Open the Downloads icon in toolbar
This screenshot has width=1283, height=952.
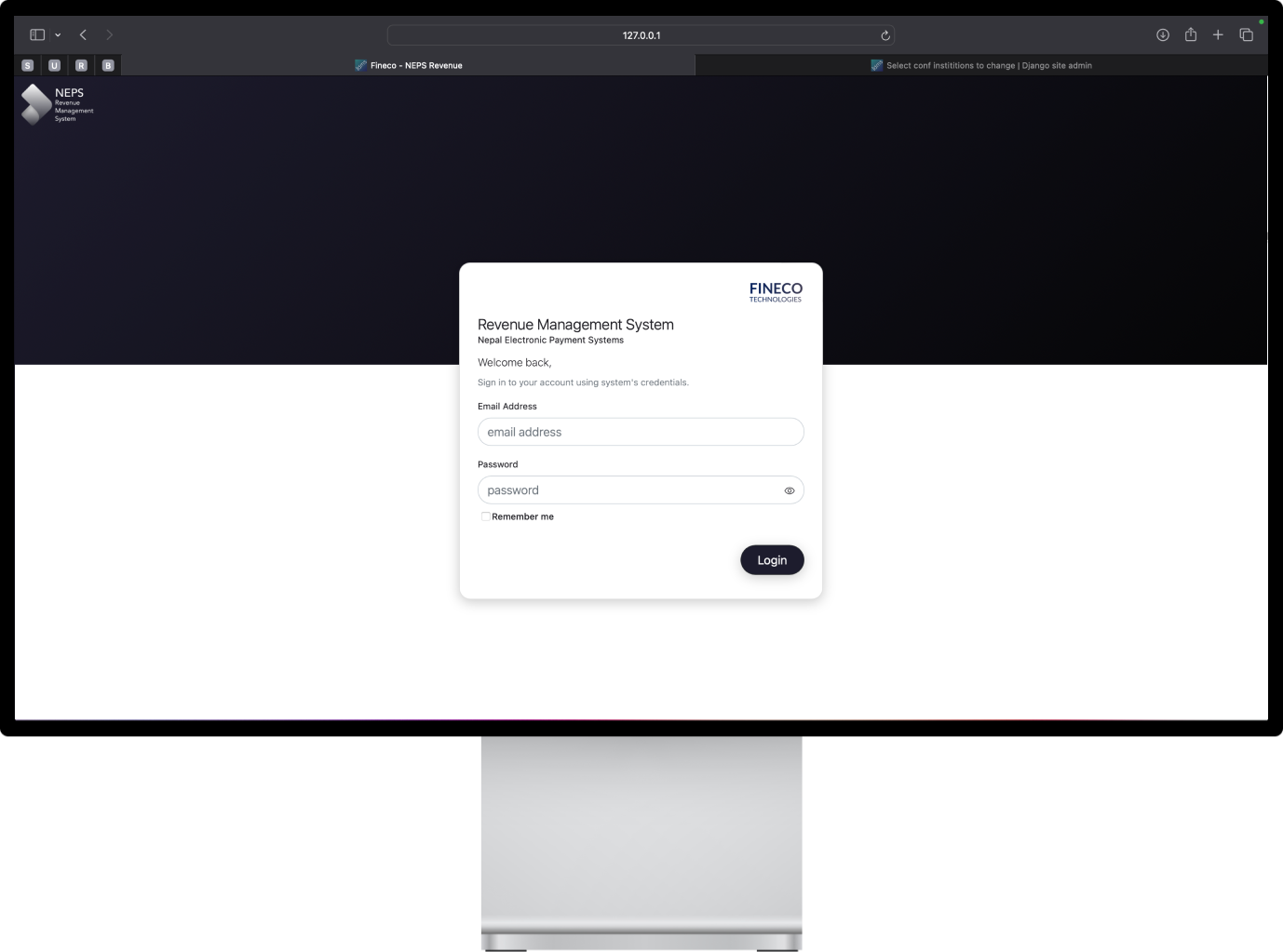[x=1162, y=34]
